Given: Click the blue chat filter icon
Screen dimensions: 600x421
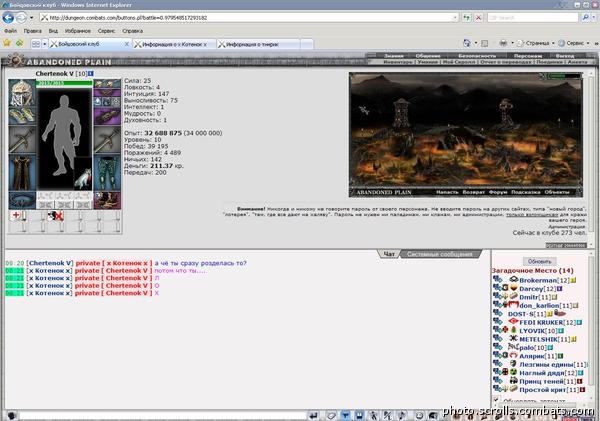Looking at the screenshot, I should tap(345, 415).
